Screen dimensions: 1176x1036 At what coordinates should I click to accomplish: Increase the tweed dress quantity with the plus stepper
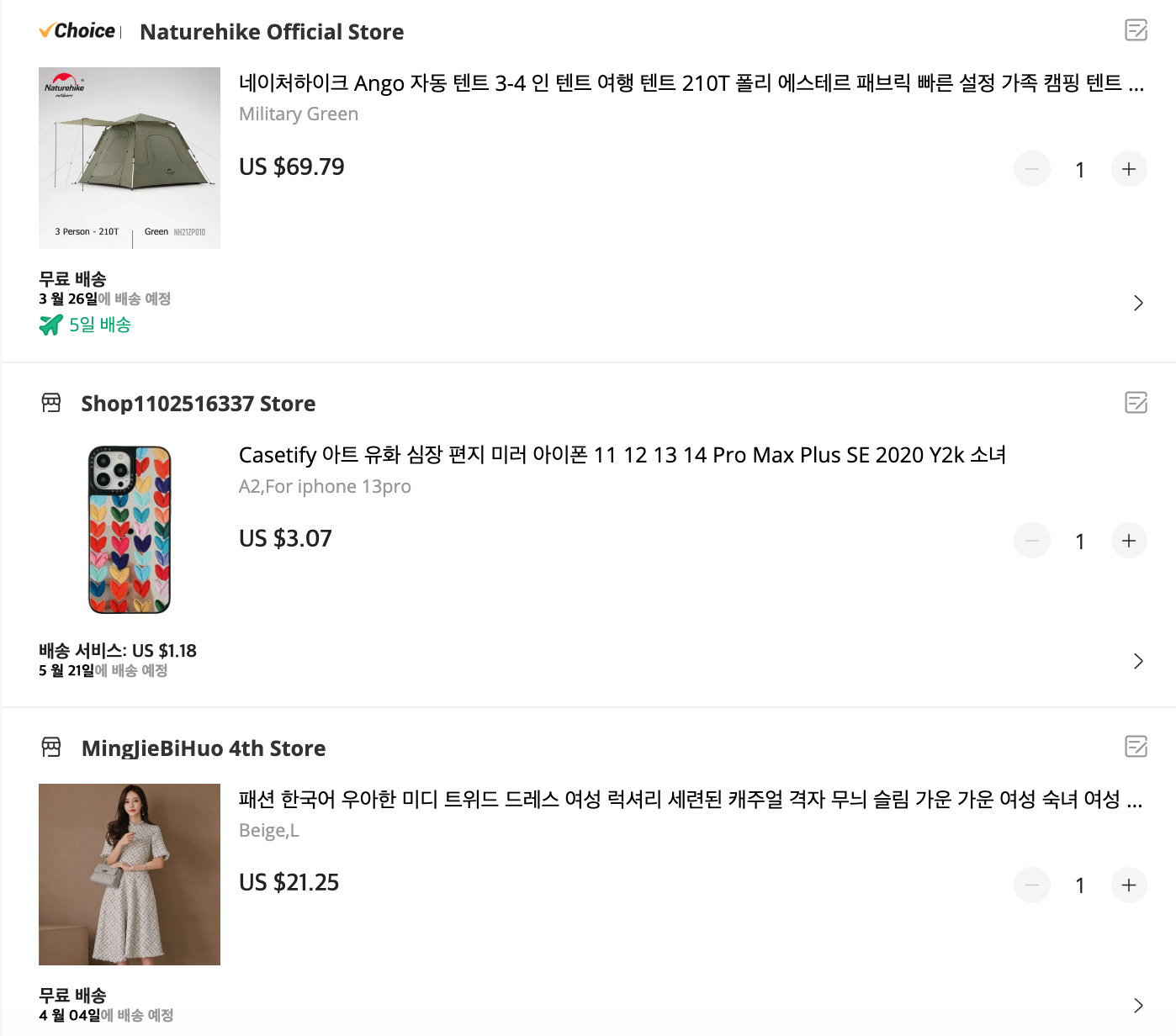pyautogui.click(x=1129, y=885)
